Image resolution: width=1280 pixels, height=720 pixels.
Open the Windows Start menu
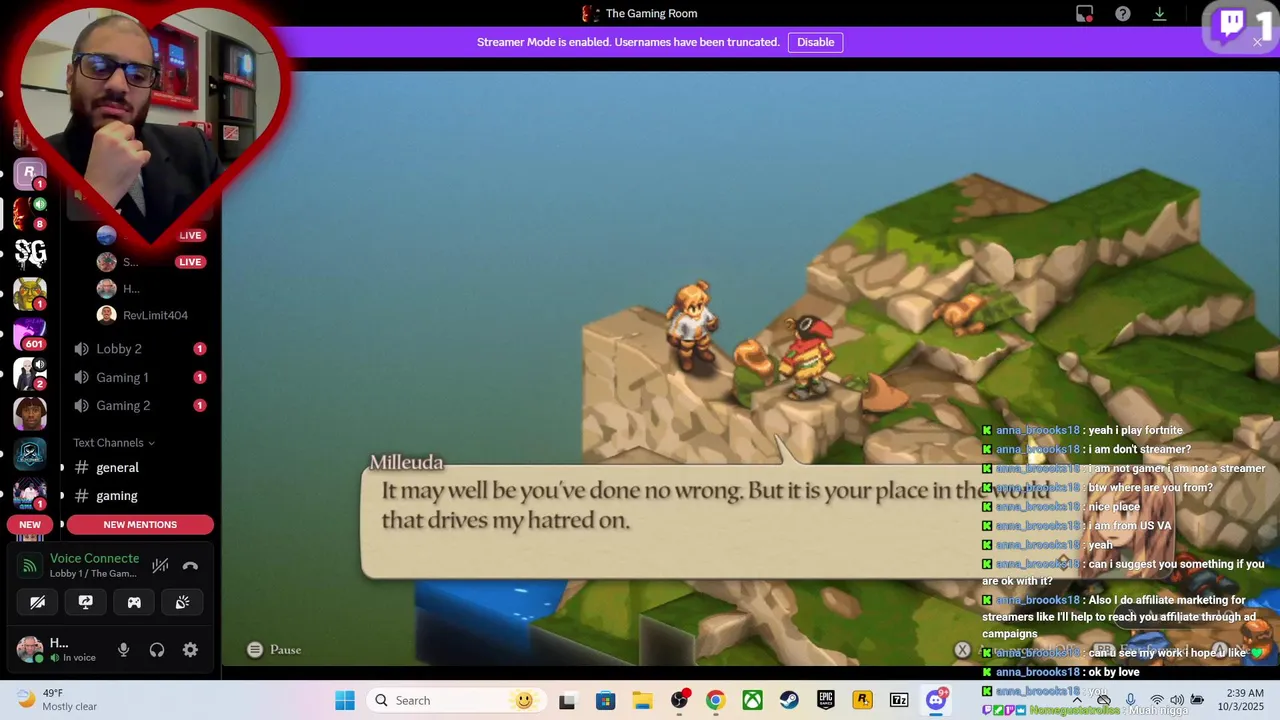(x=345, y=700)
